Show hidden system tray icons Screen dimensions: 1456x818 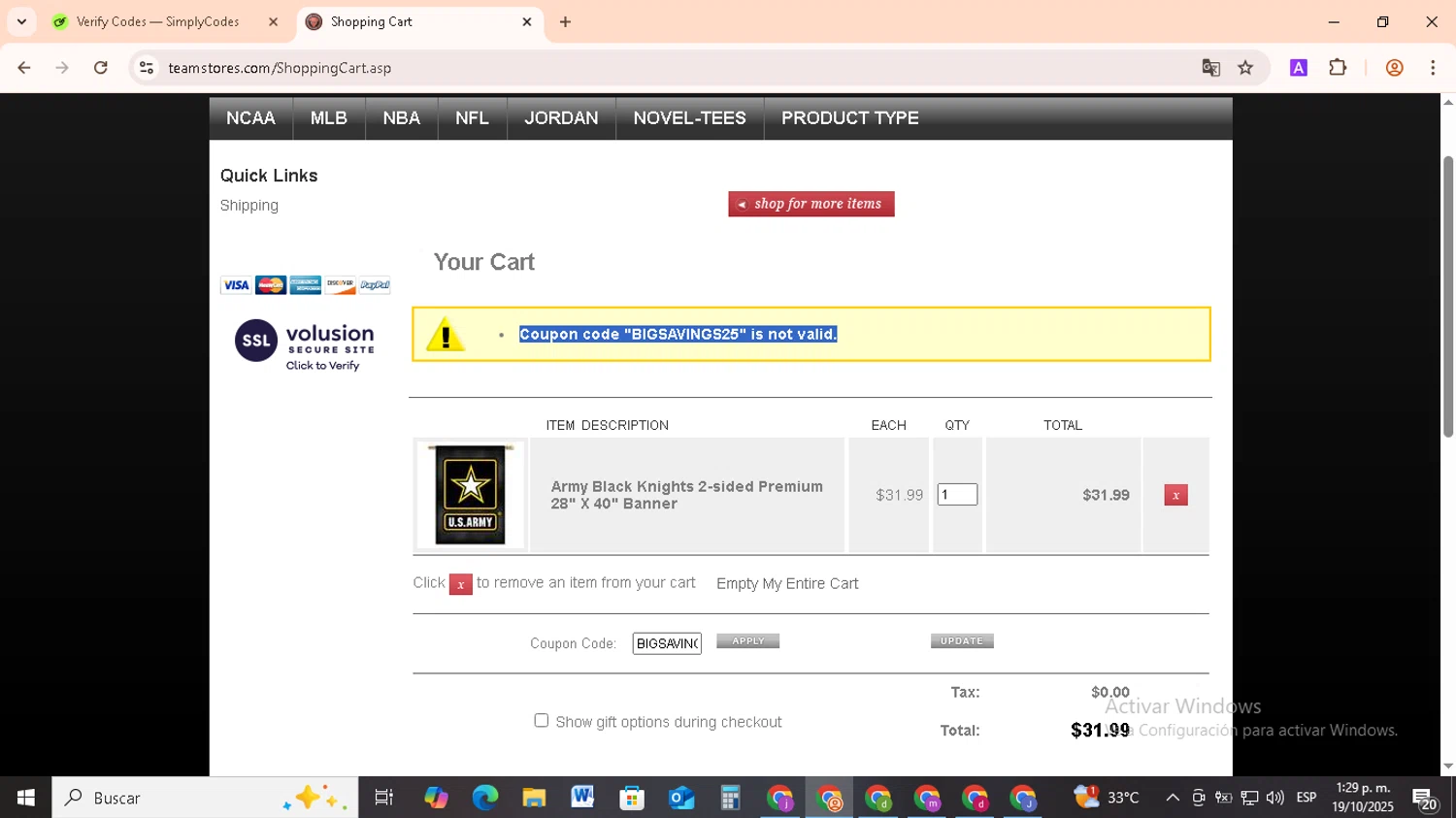tap(1173, 798)
